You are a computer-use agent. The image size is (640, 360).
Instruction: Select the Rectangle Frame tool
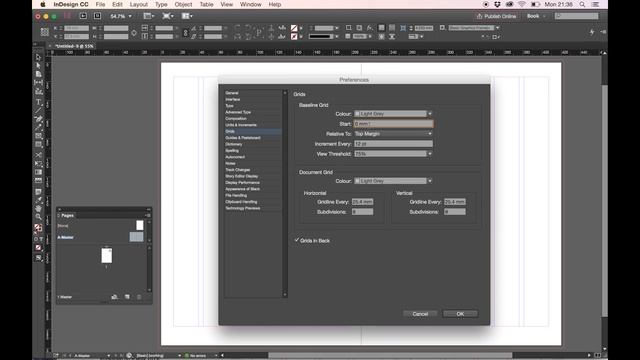click(x=38, y=136)
